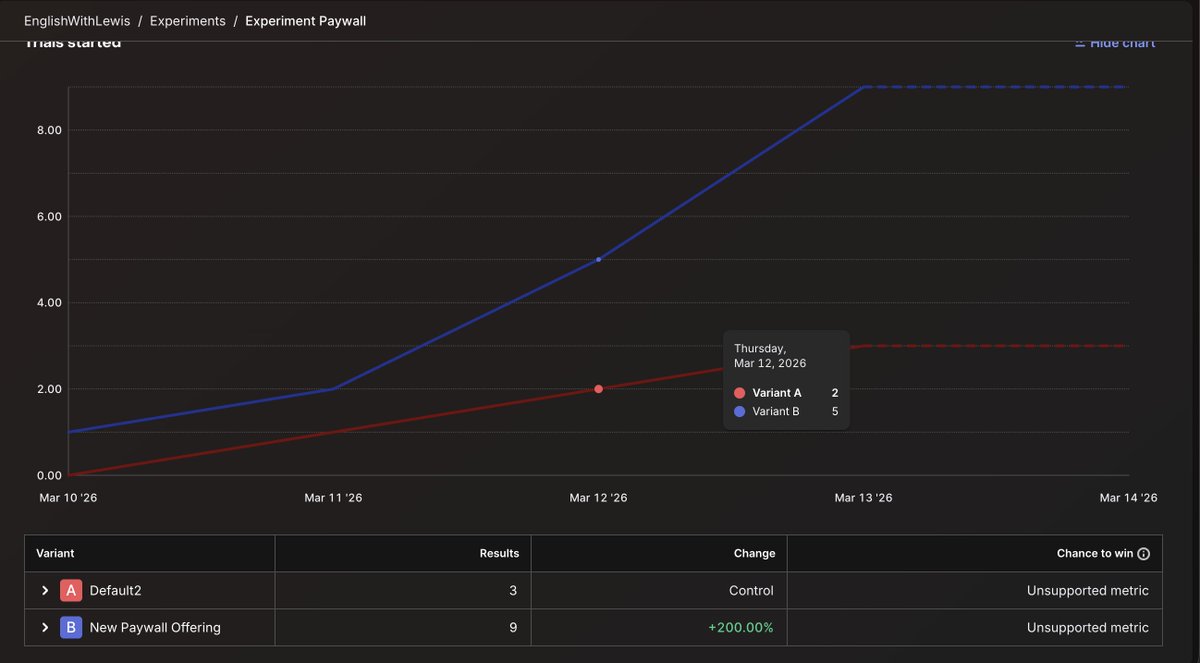
Task: Click the Mar 13 '26 axis label
Action: 863,498
